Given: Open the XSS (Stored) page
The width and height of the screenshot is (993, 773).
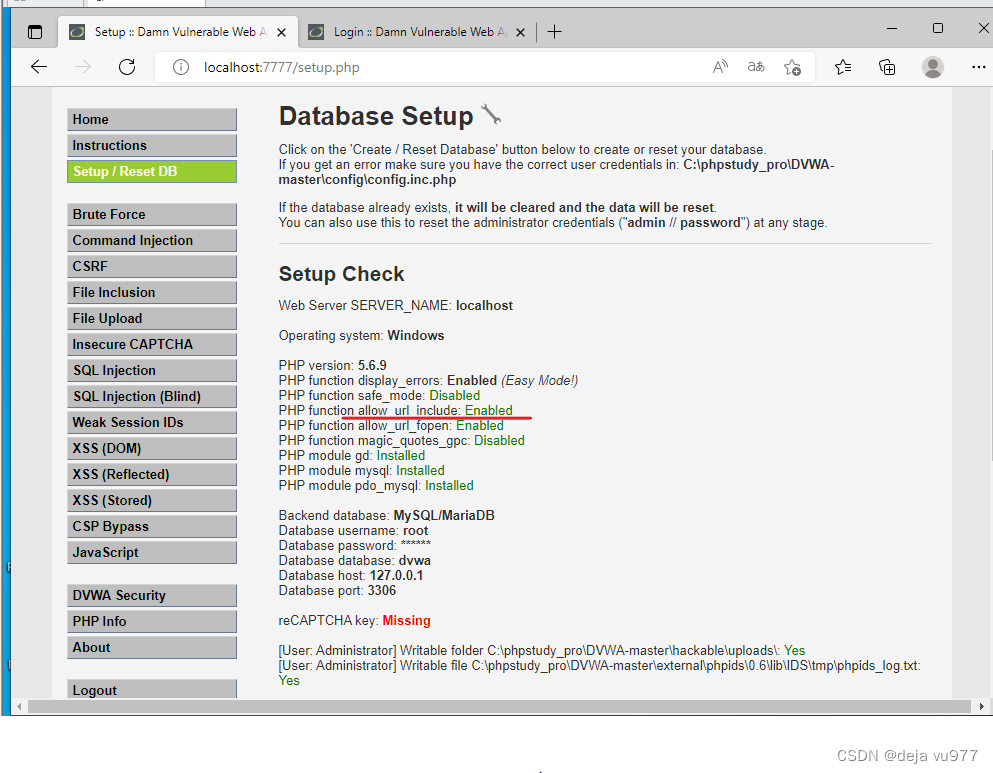Looking at the screenshot, I should coord(152,500).
